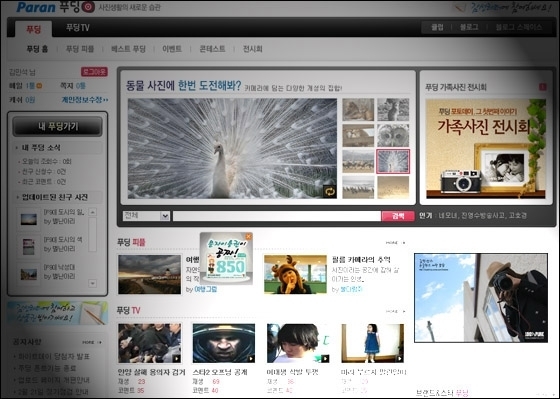Click 쪽지 0통 message count
Image resolution: width=560 pixels, height=399 pixels.
point(73,86)
